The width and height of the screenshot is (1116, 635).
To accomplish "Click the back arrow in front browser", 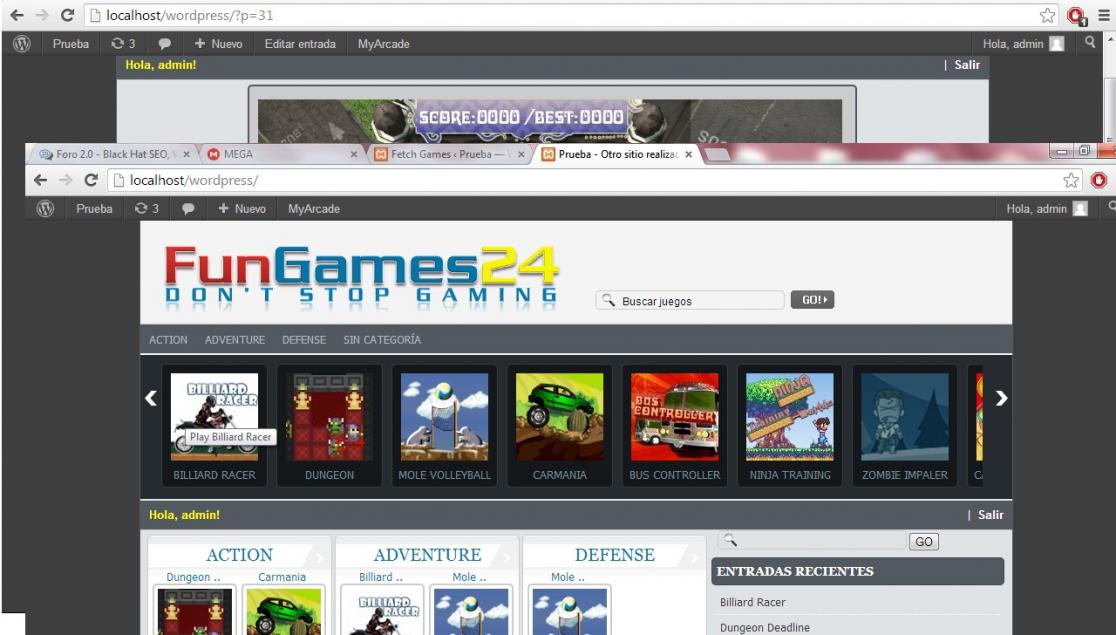I will pos(39,180).
